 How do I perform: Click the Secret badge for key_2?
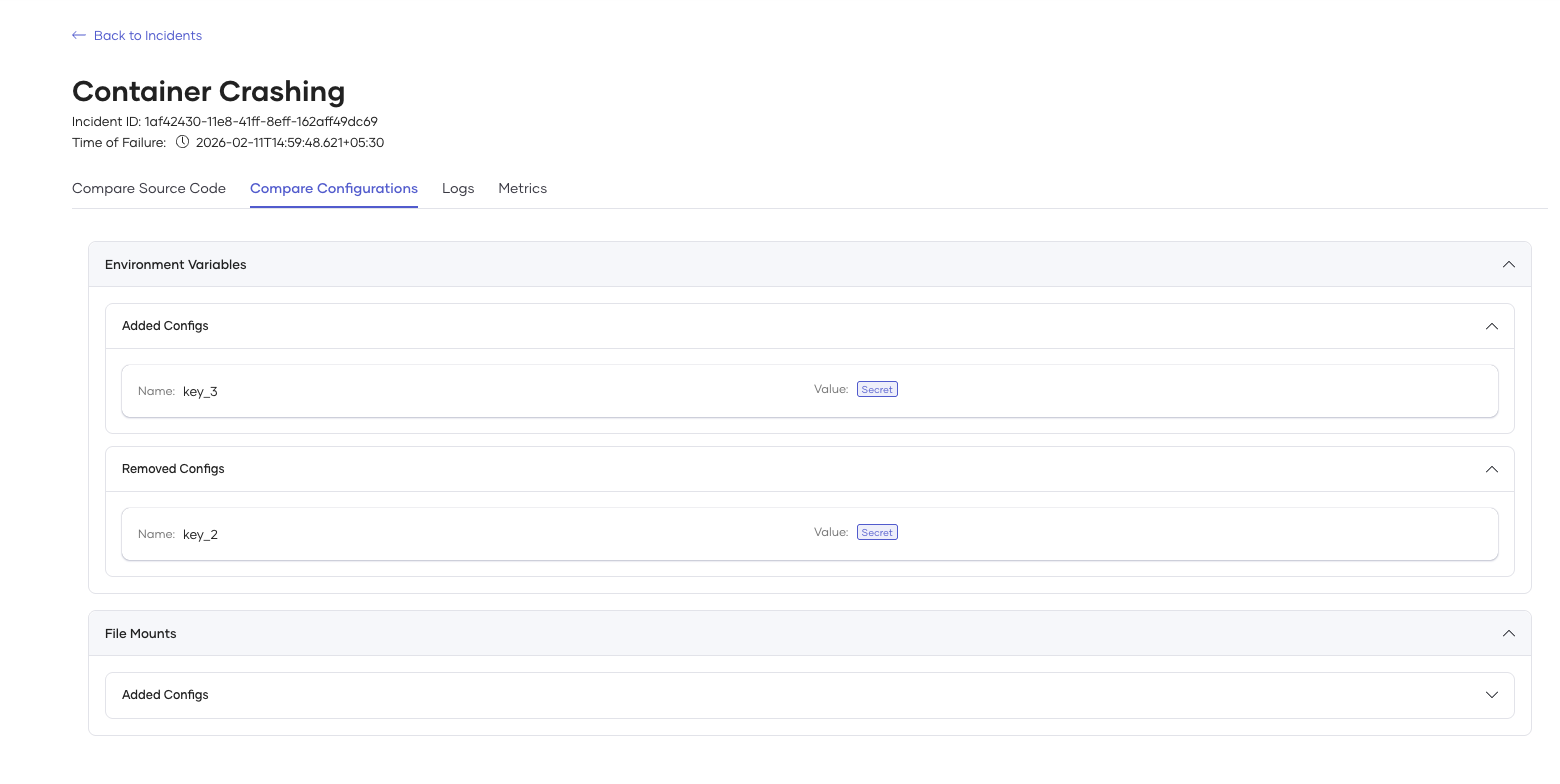point(877,533)
